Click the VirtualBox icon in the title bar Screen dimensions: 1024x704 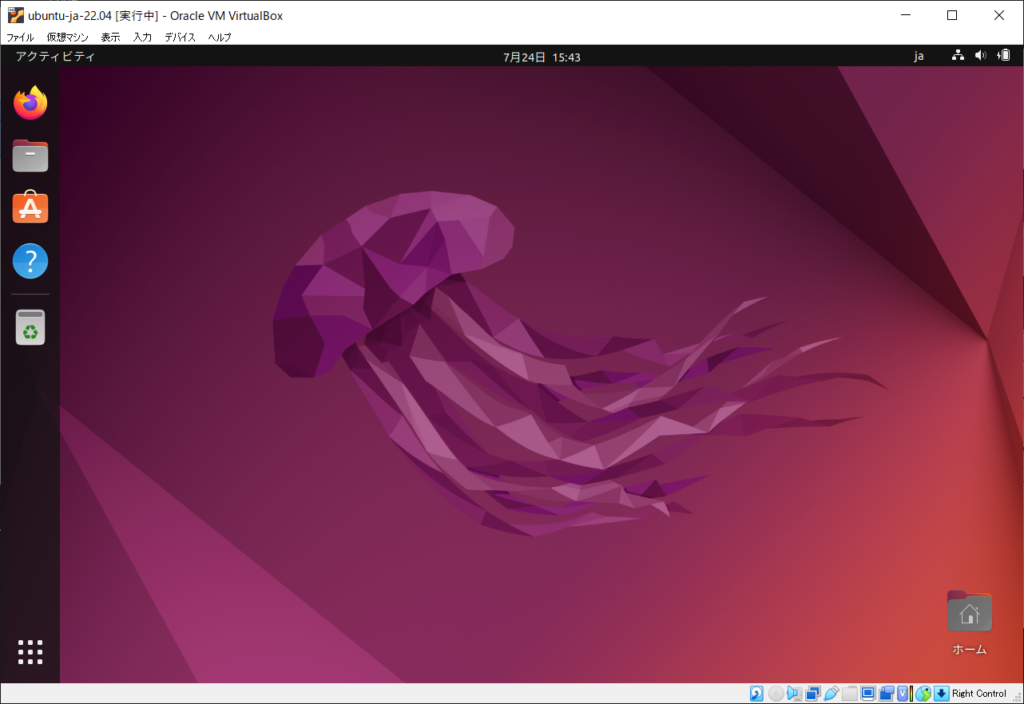[x=16, y=15]
